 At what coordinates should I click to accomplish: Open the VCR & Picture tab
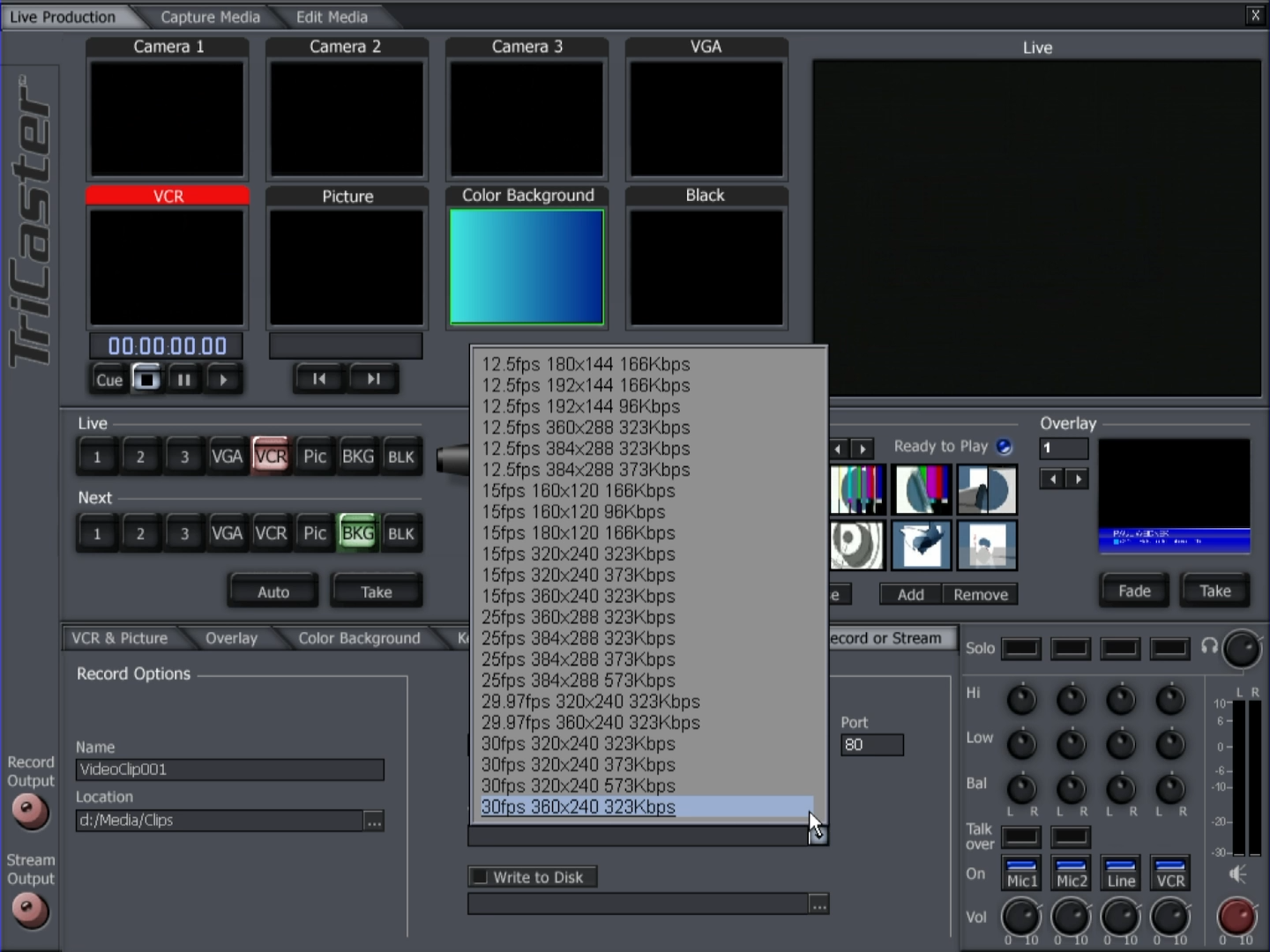120,638
